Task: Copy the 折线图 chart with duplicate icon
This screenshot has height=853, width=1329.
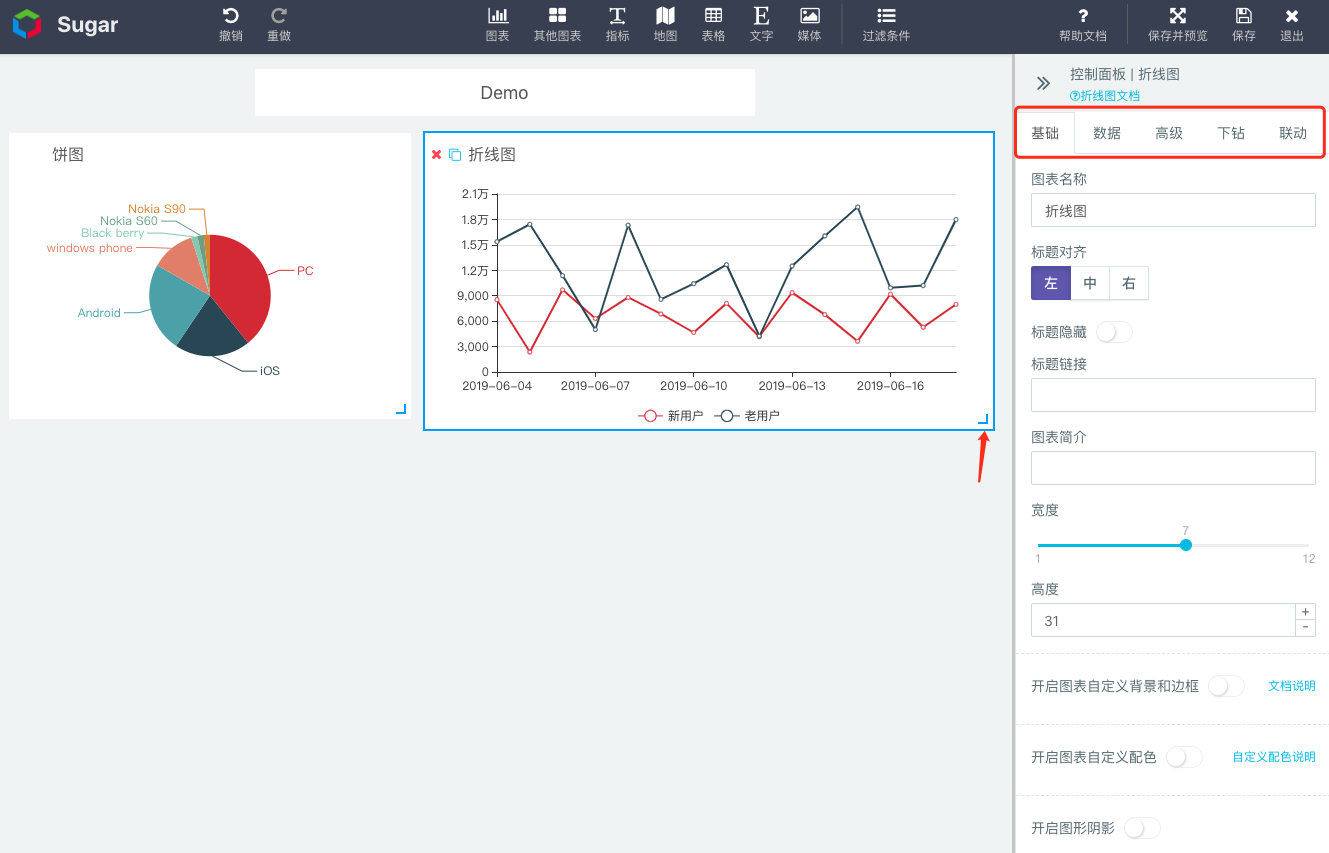Action: pyautogui.click(x=455, y=154)
